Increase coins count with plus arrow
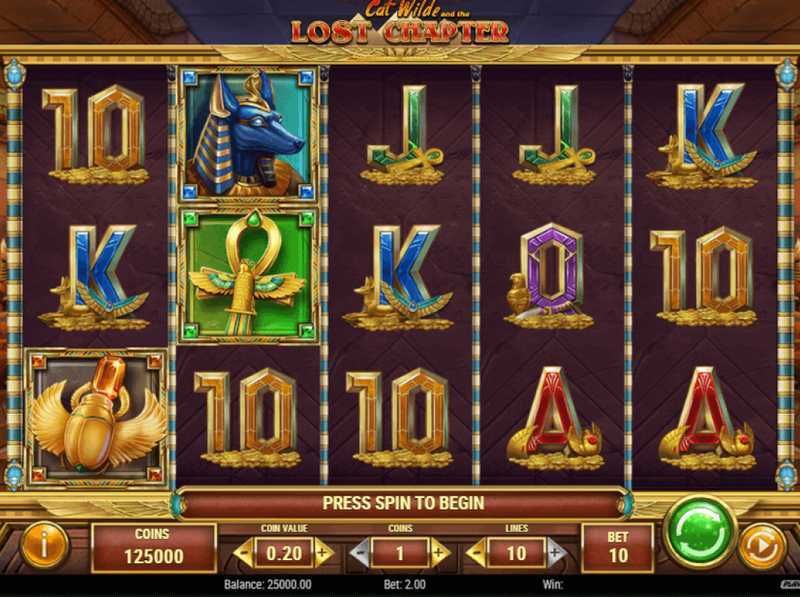Screen dimensions: 800x597 pos(439,554)
